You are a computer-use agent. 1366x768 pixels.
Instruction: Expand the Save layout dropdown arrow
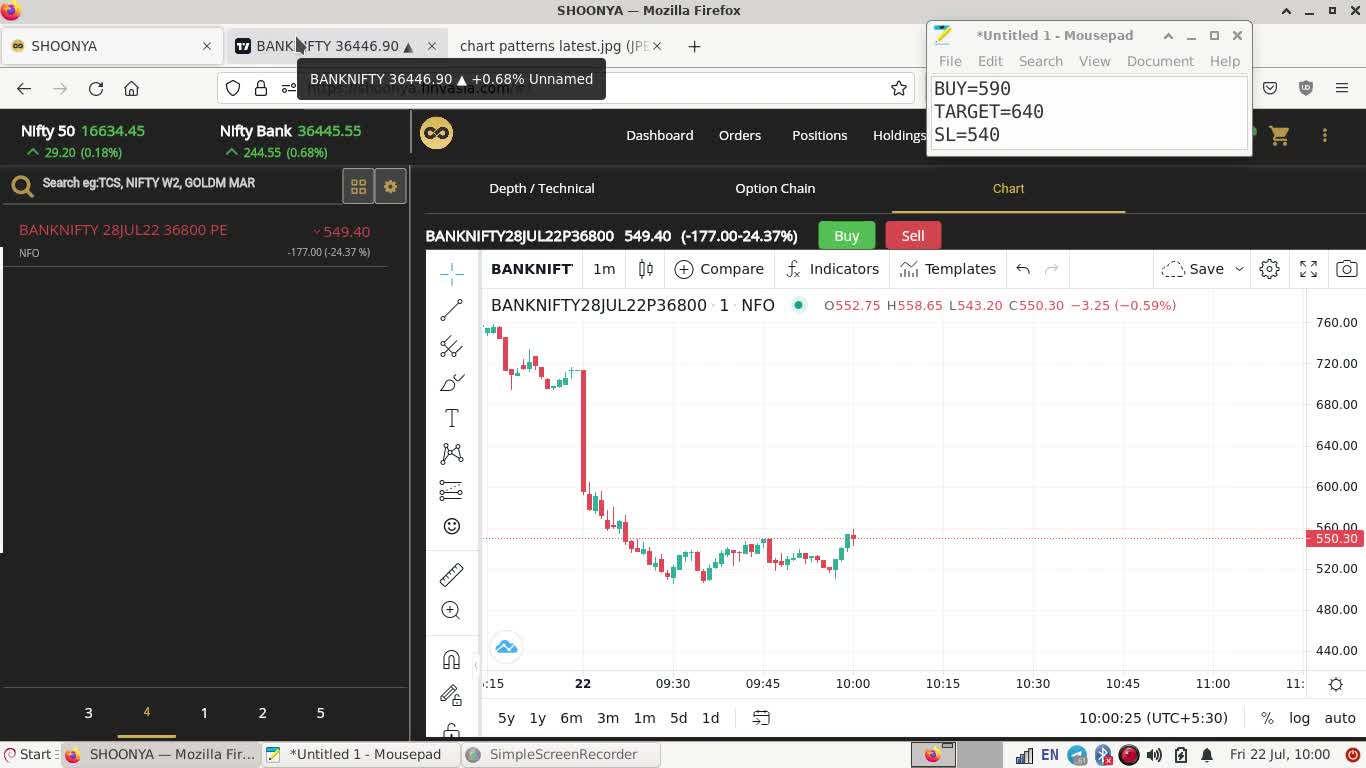1239,269
